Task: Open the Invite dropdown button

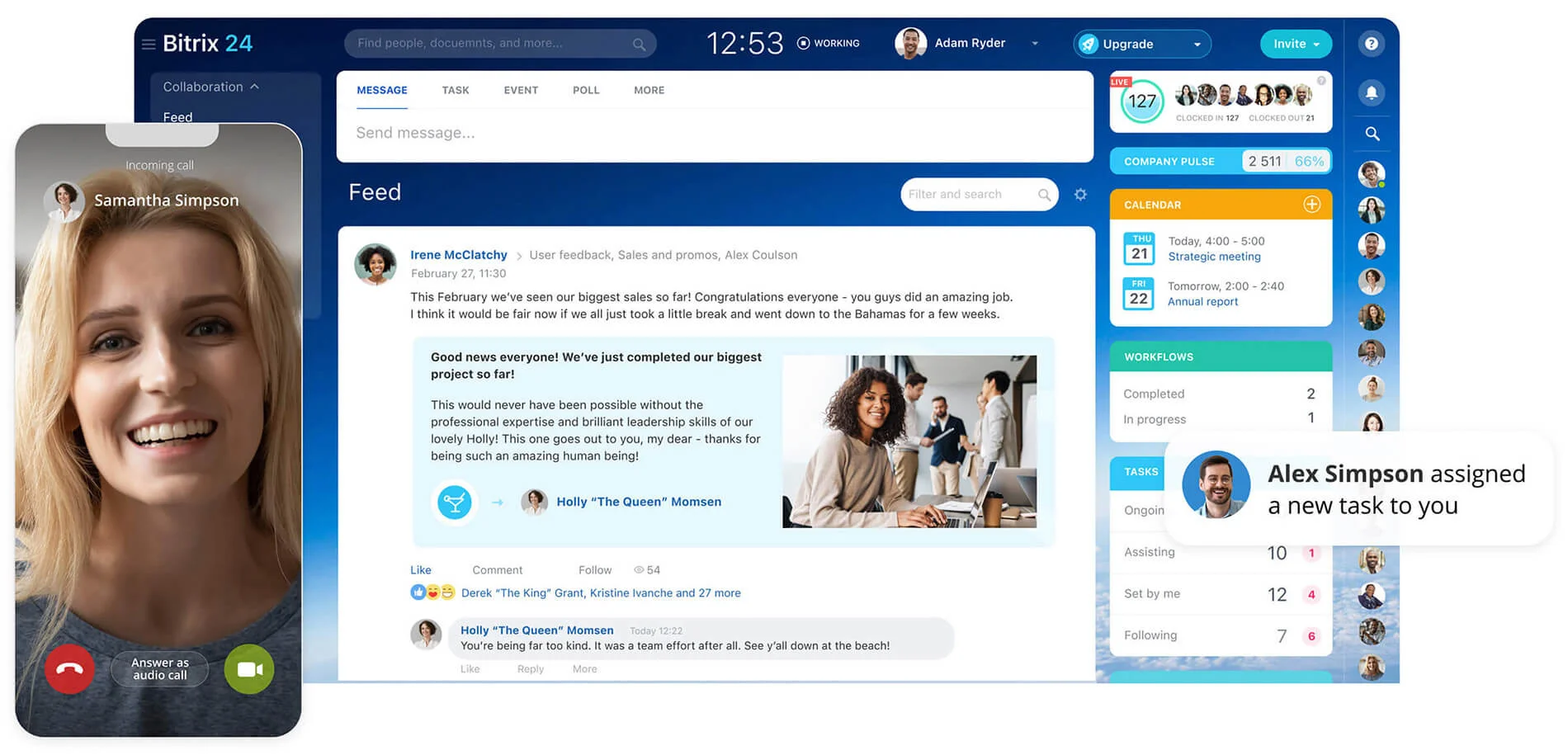Action: [1296, 44]
